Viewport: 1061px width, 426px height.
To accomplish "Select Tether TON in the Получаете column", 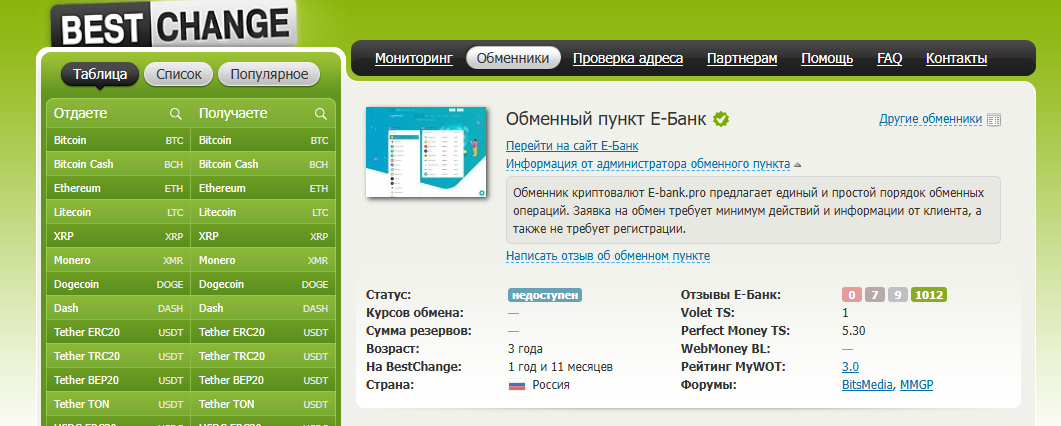I will tap(263, 404).
